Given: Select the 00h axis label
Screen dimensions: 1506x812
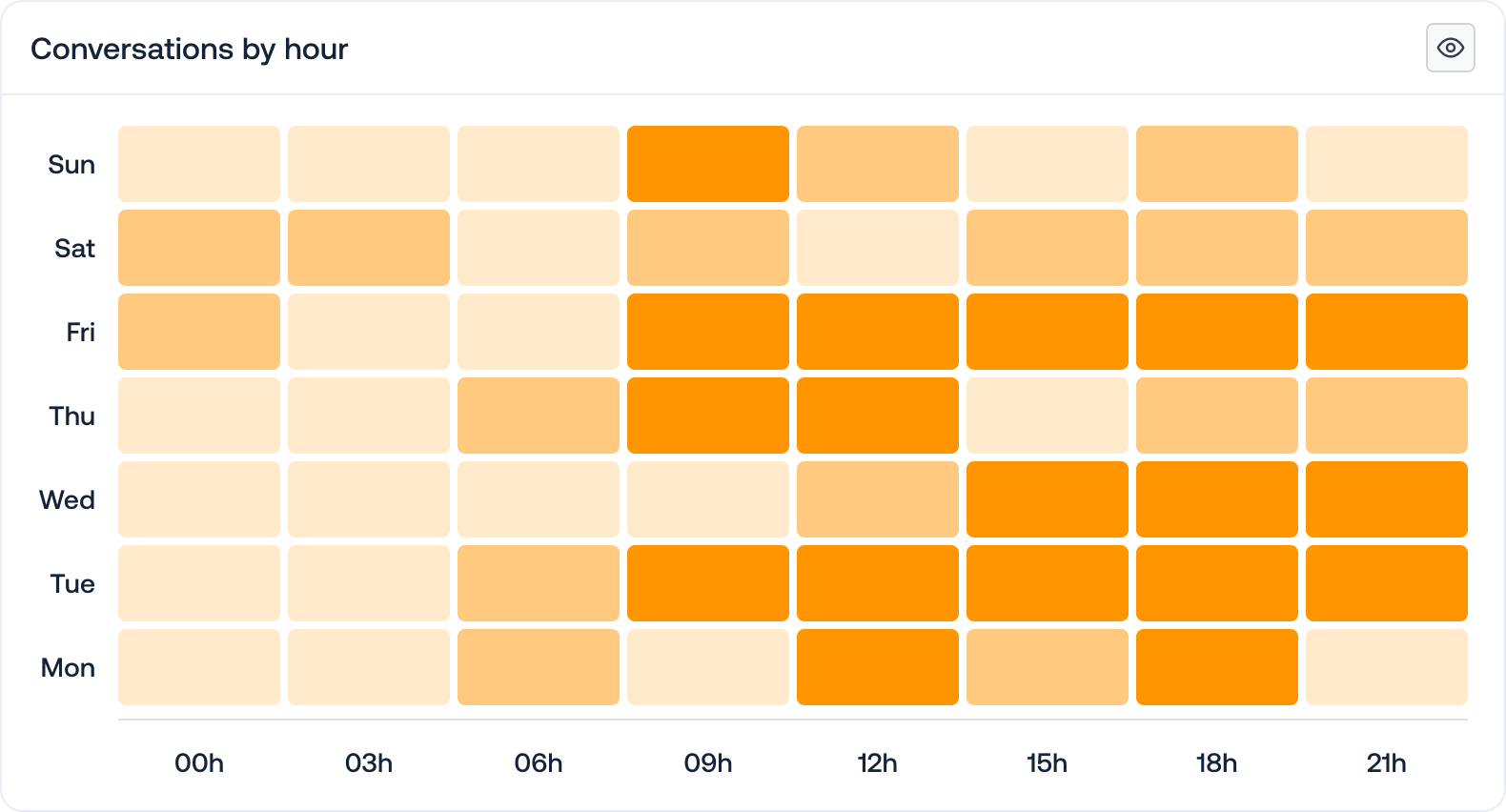Looking at the screenshot, I should tap(197, 762).
